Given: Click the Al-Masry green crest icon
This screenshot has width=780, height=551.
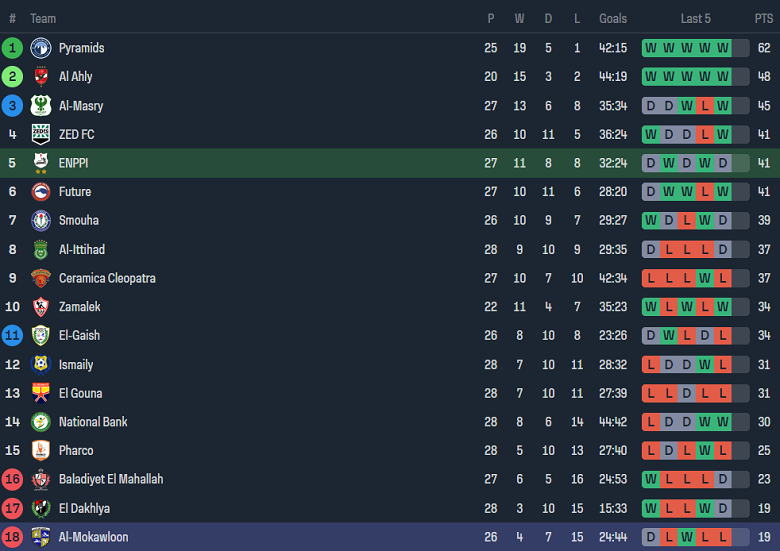Looking at the screenshot, I should (41, 106).
